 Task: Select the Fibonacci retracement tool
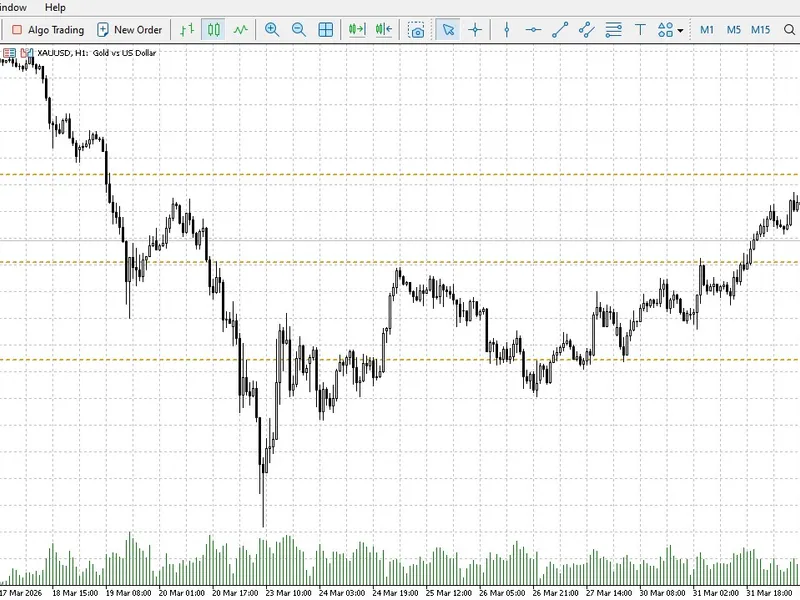coord(613,30)
